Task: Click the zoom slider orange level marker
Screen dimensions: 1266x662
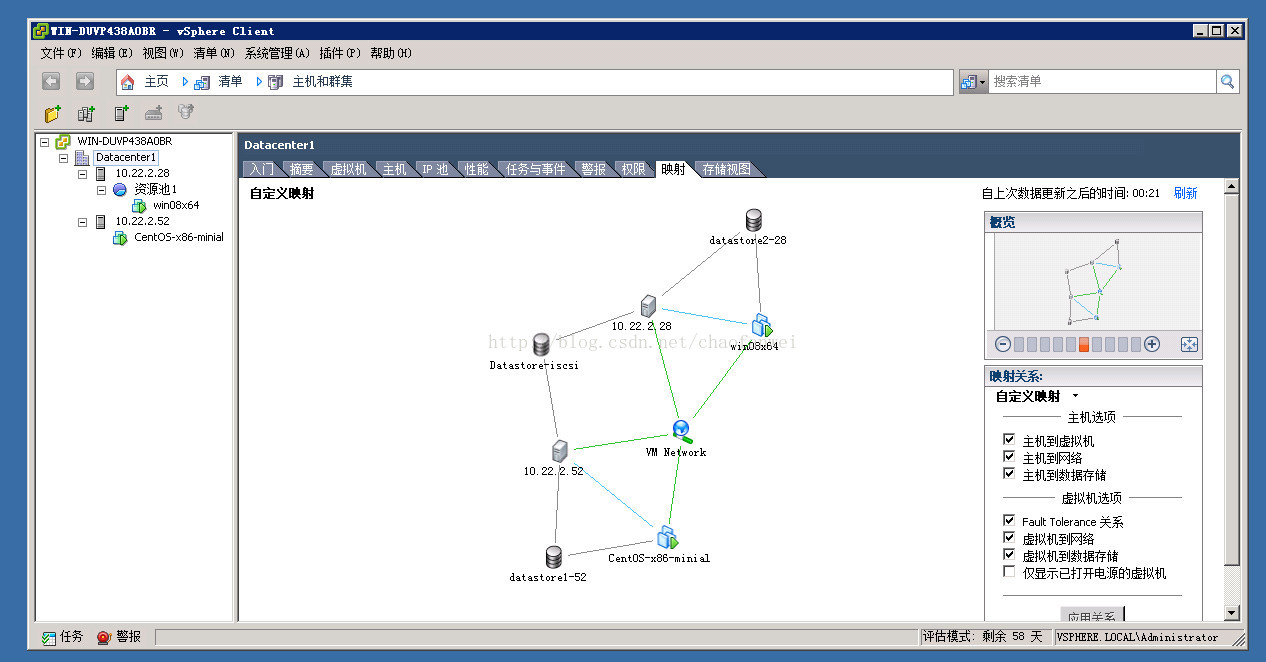Action: (x=1083, y=344)
